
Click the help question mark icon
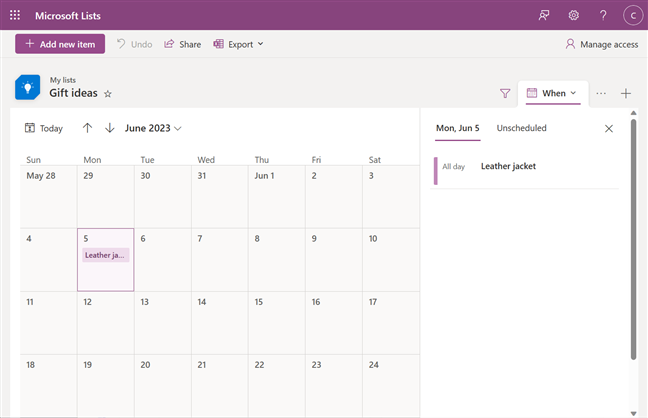point(603,15)
